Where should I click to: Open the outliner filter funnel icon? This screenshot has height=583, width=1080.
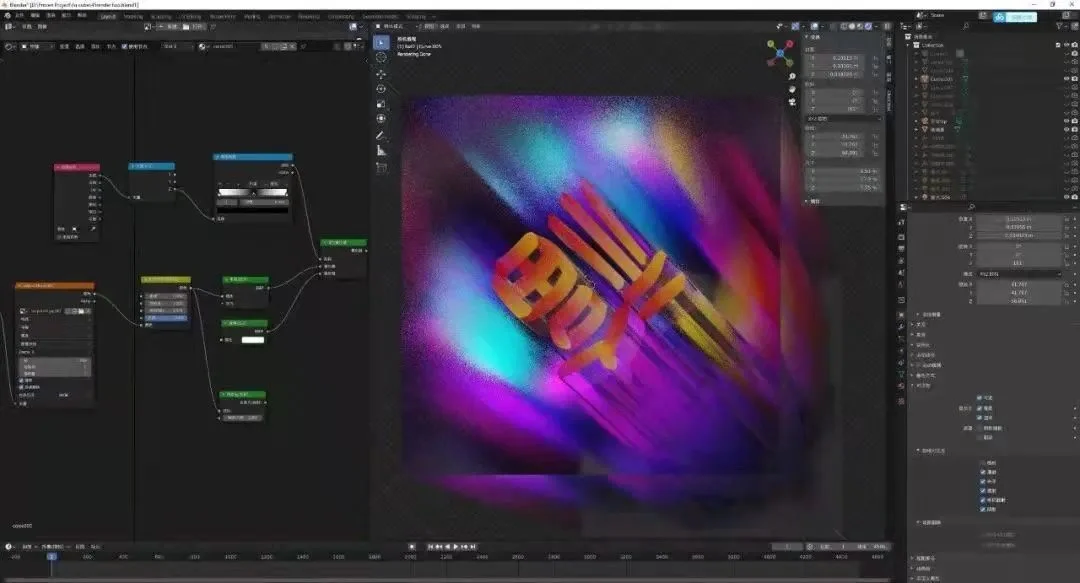[x=1059, y=26]
